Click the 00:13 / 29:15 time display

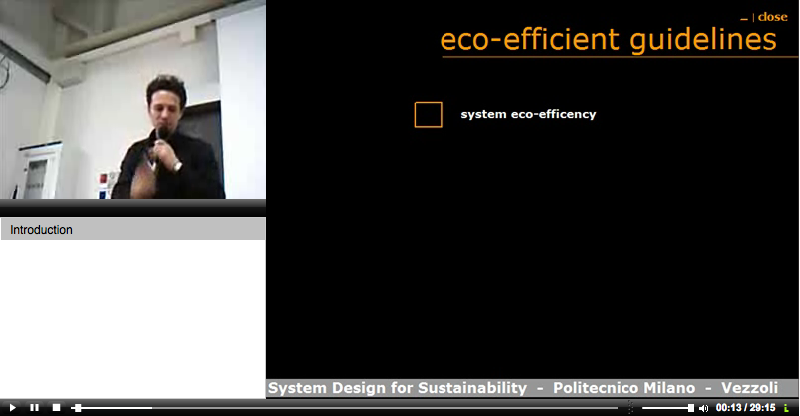[745, 408]
